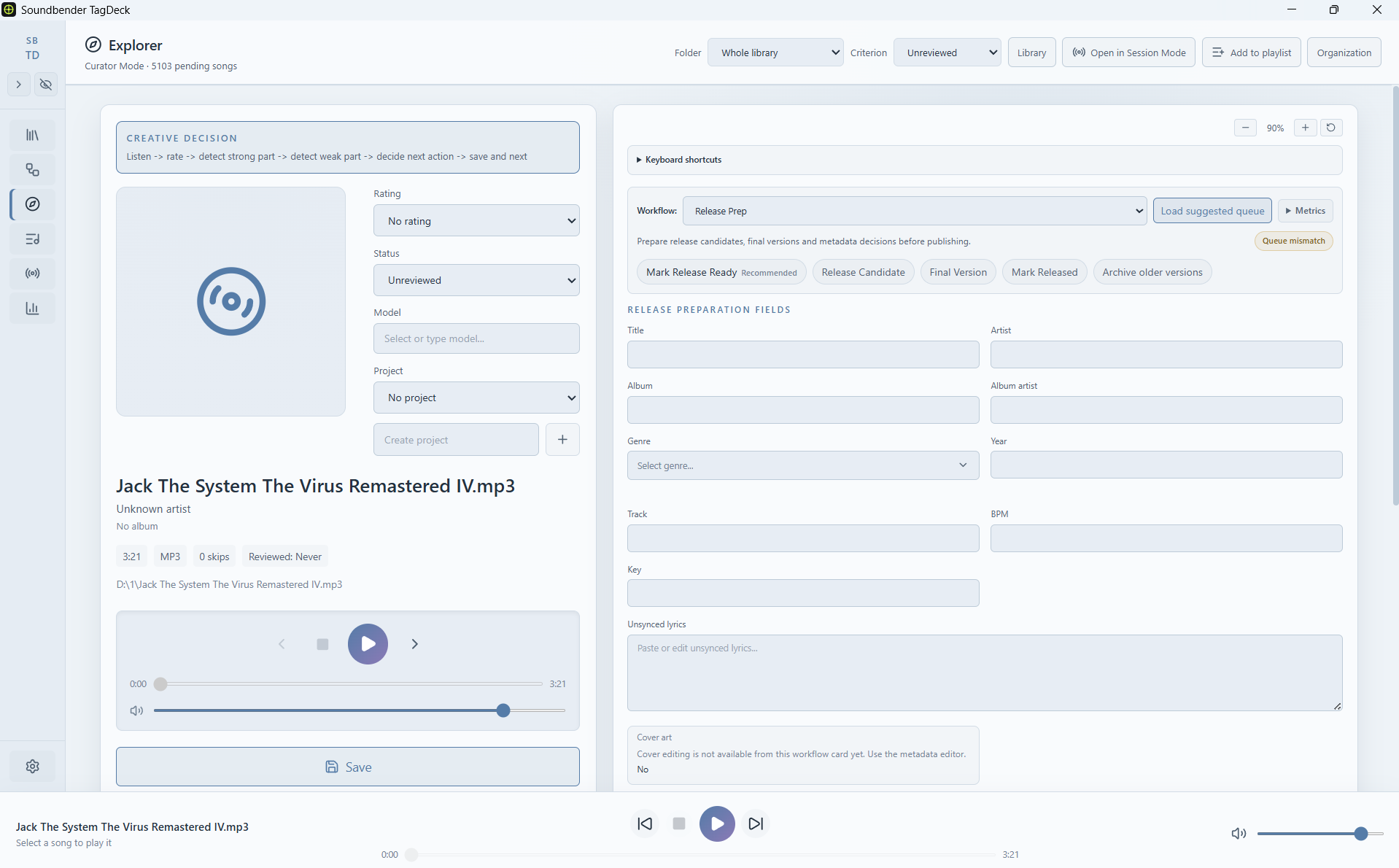Click Load suggested queue
The image size is (1399, 868).
[x=1212, y=211]
